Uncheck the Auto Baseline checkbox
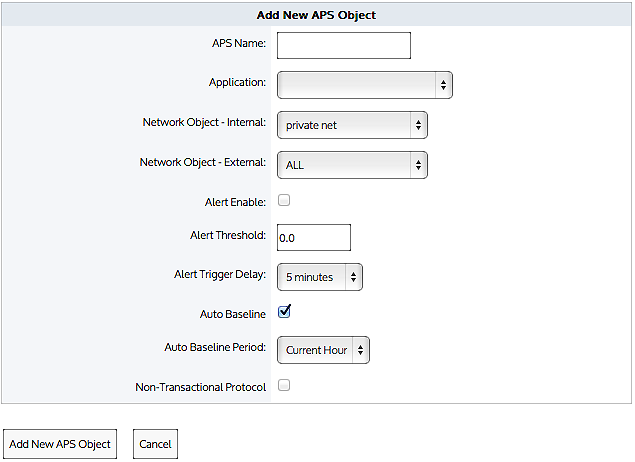The image size is (635, 462). tap(284, 312)
